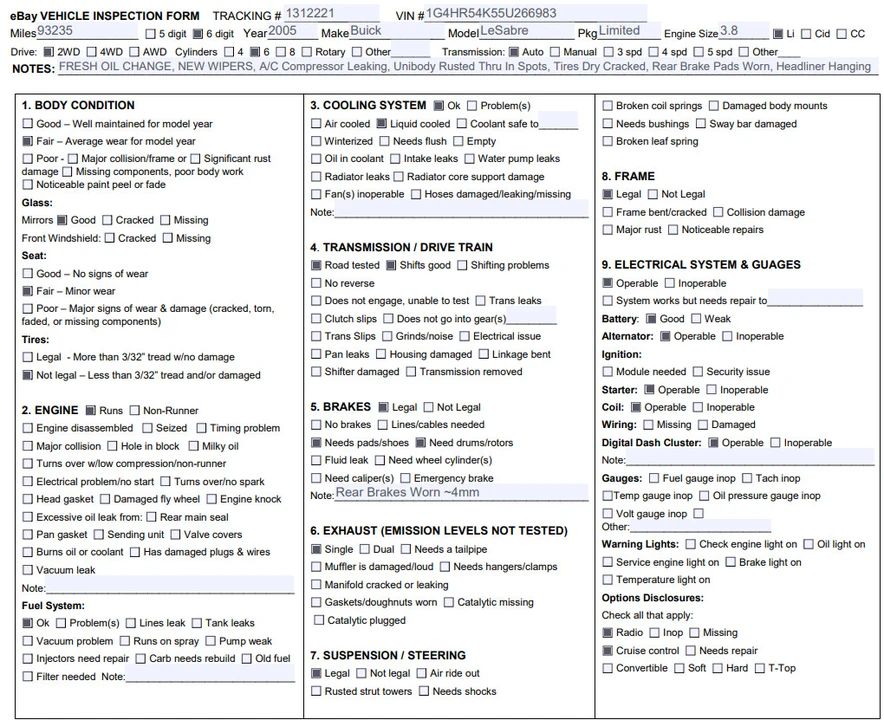884x720 pixels.
Task: Click the Pkg field showing Limited
Action: click(629, 31)
